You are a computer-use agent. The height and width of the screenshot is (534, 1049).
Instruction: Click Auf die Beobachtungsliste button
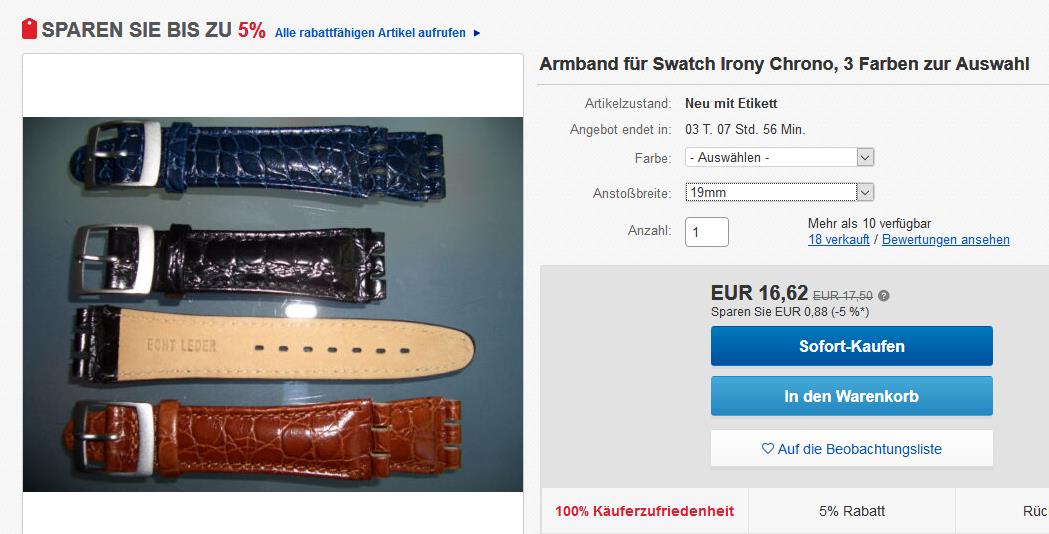coord(852,449)
